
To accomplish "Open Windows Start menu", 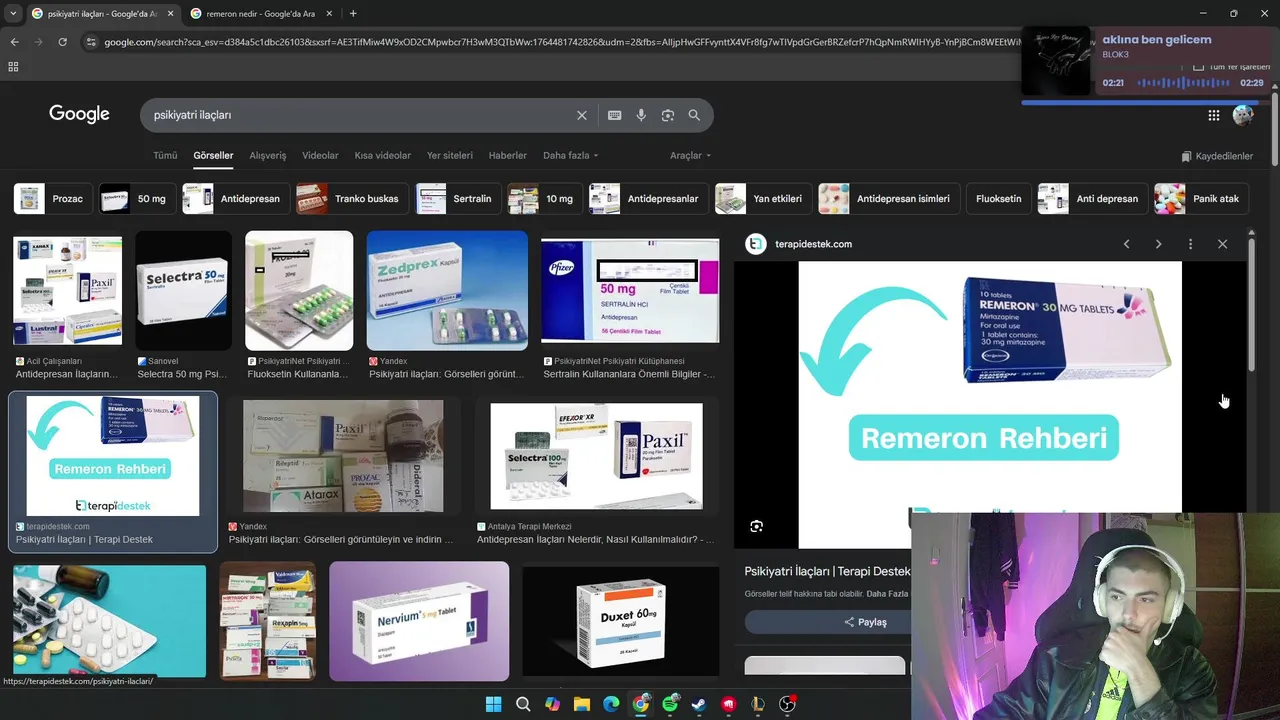I will point(493,704).
